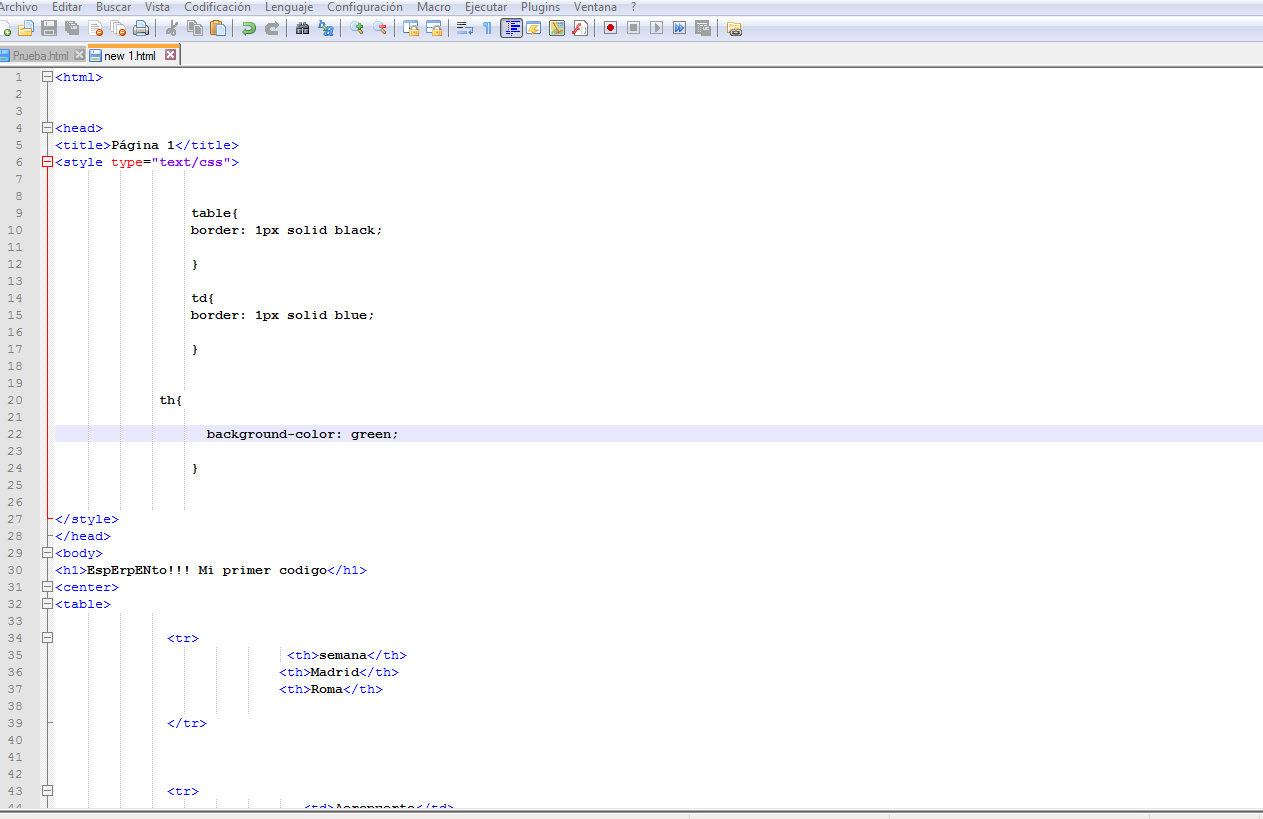Collapse the <table> fold on line 32

[47, 604]
